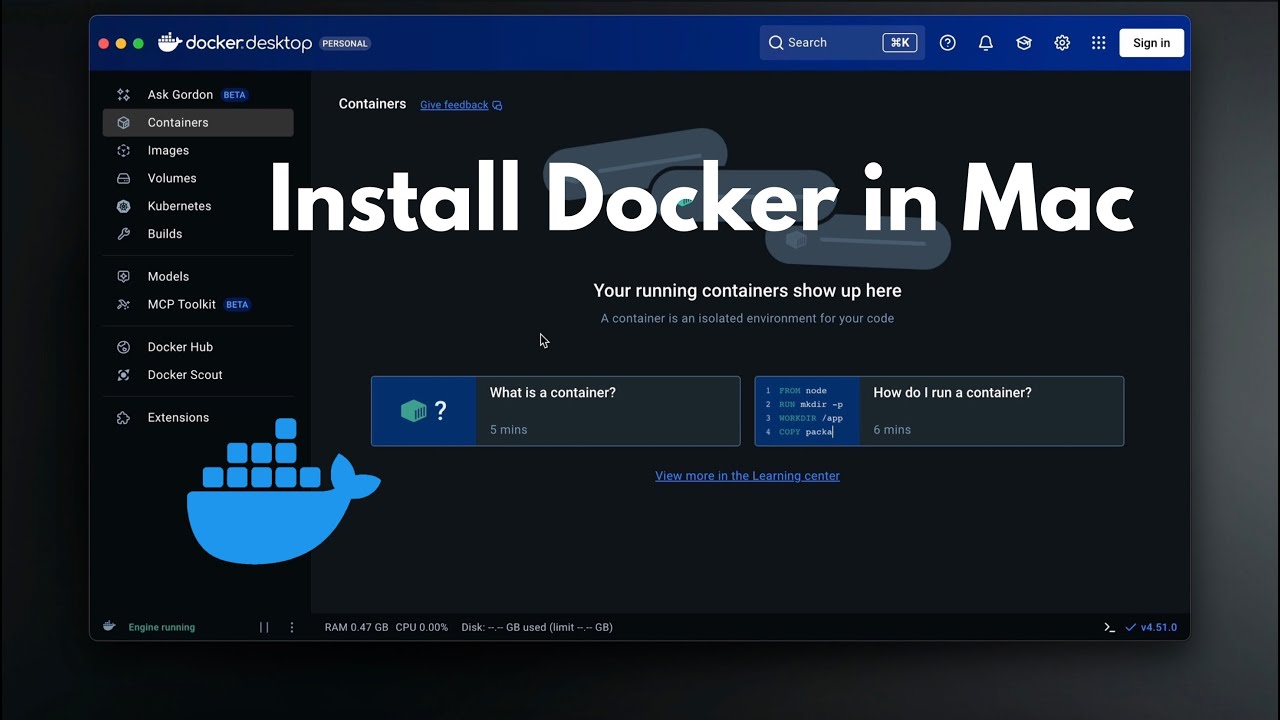Open How do I run a container? card
Image resolution: width=1280 pixels, height=720 pixels.
939,411
